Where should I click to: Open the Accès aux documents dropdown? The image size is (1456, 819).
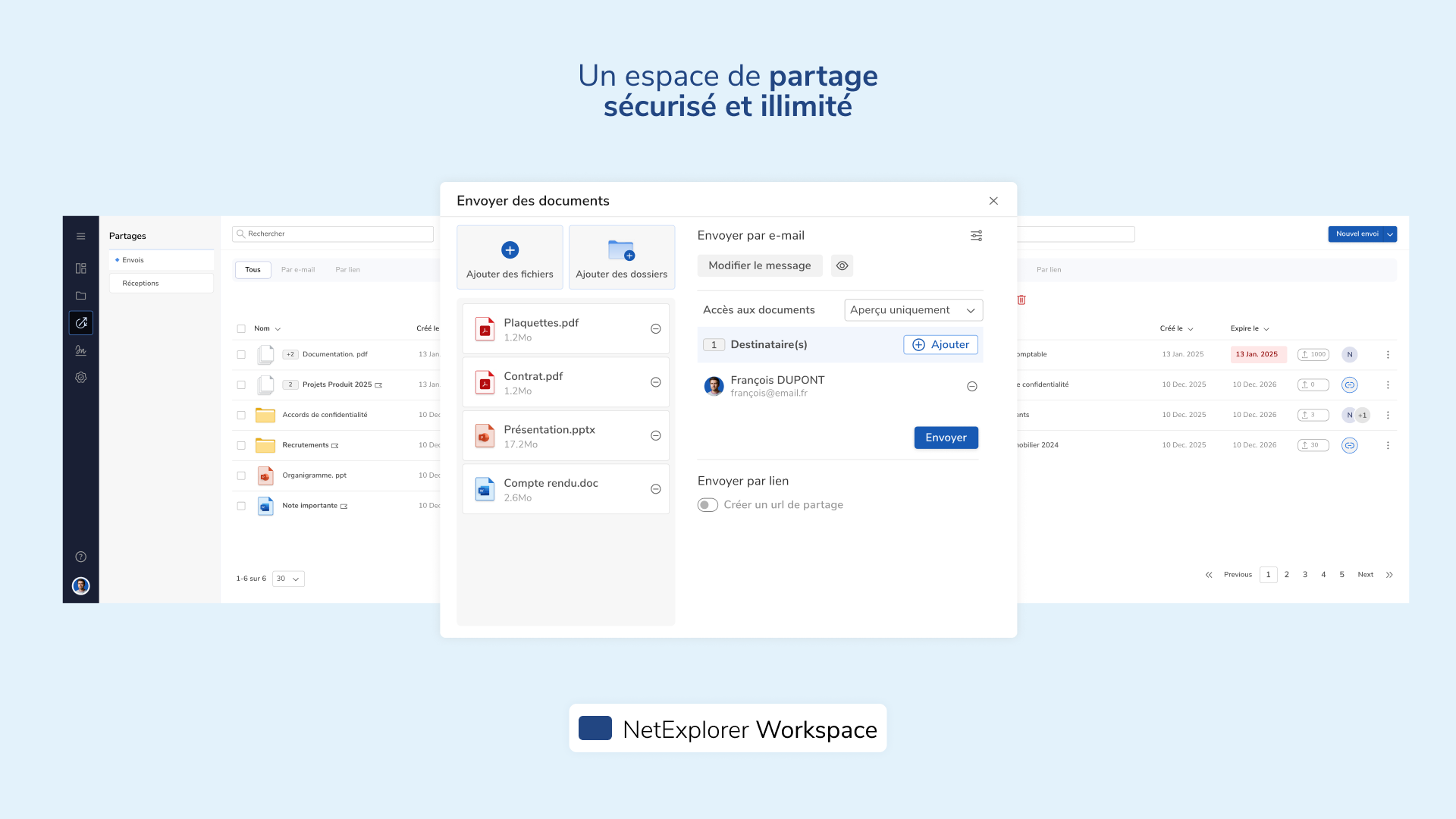(912, 309)
